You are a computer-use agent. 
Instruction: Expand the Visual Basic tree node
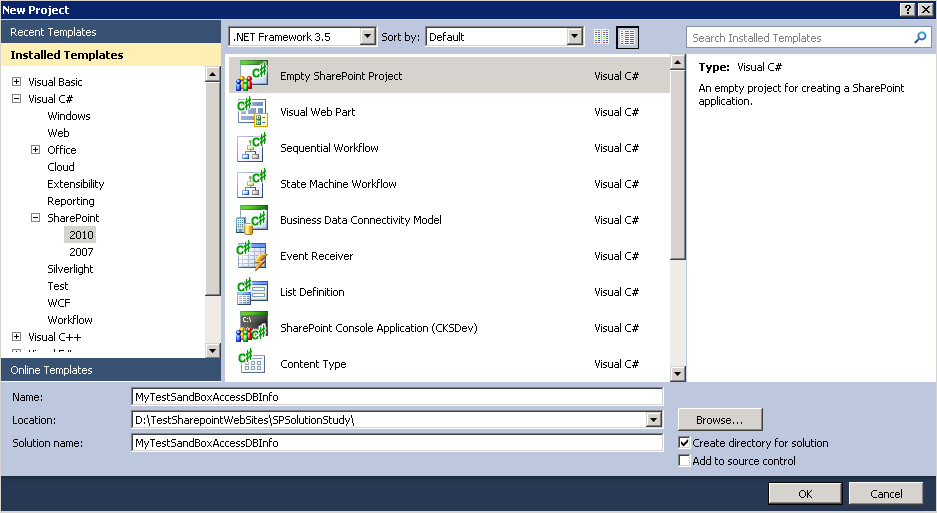(x=17, y=81)
